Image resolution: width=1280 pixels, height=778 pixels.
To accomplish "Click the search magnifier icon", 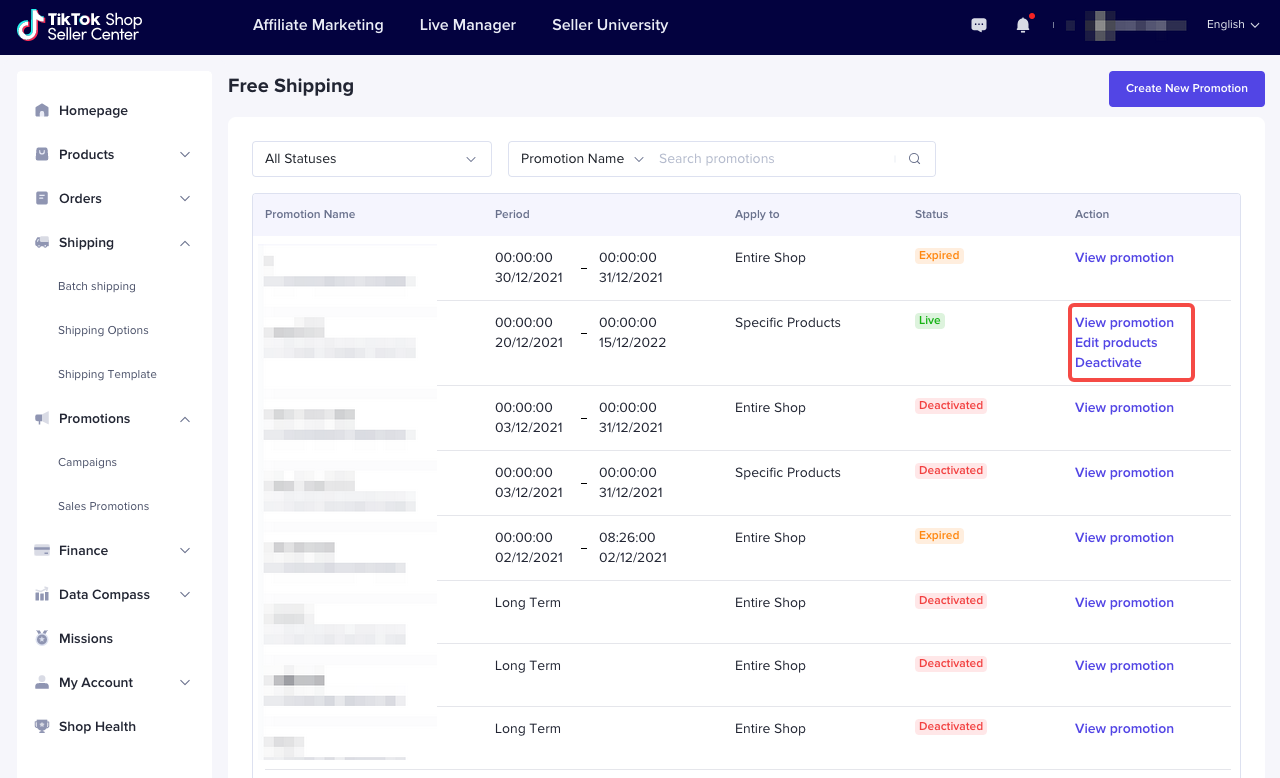I will 914,159.
